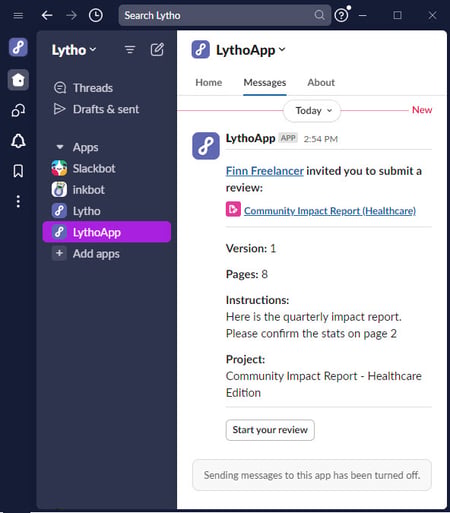The image size is (450, 513).
Task: Click the 'Version: 1' text
Action: tap(251, 248)
